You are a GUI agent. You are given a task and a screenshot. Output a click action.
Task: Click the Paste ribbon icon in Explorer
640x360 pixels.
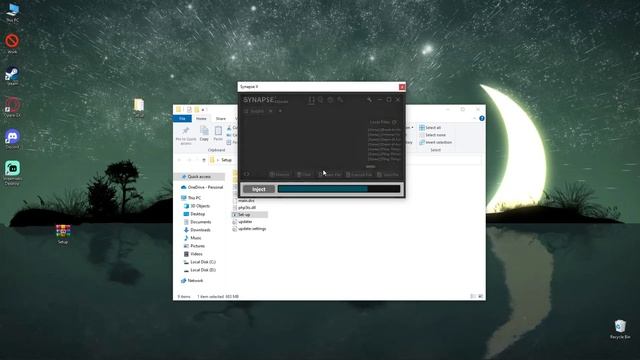point(218,134)
